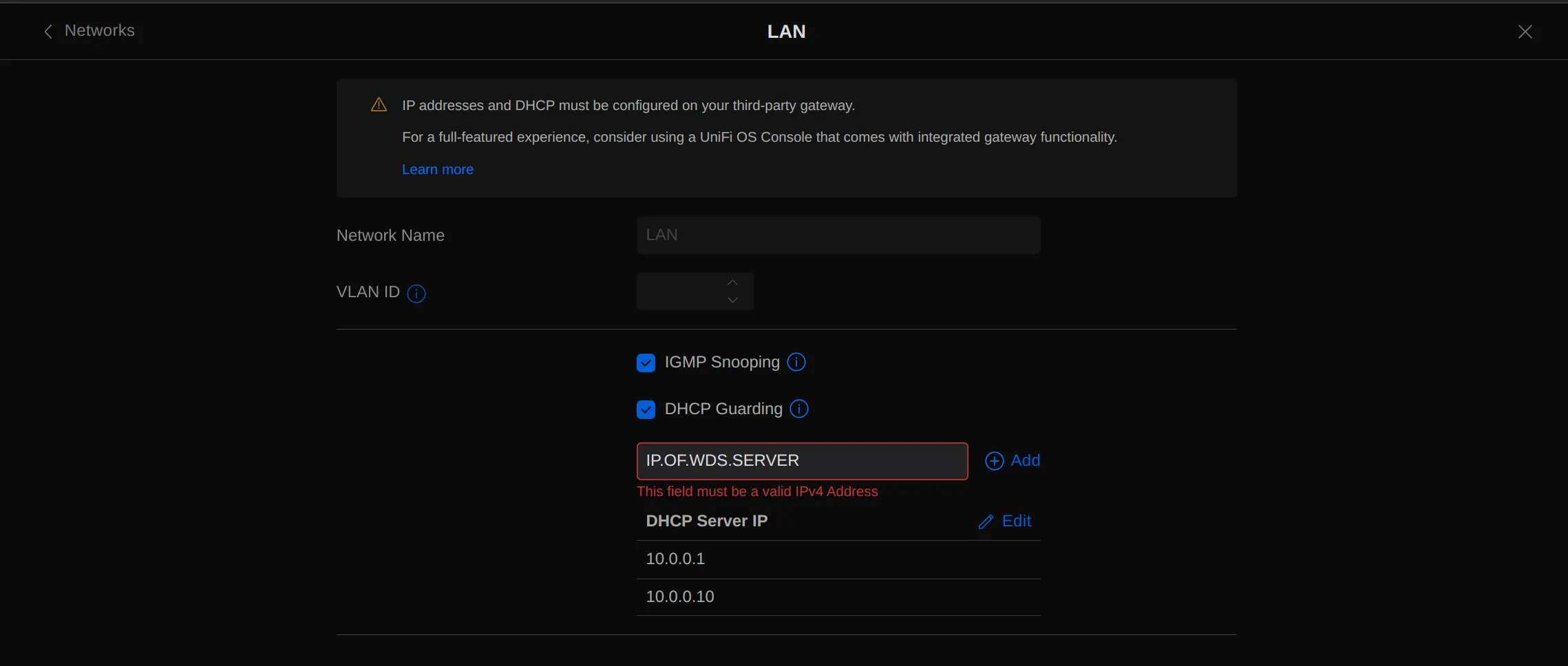Uncheck DHCP Guarding
1568x666 pixels.
tap(646, 409)
